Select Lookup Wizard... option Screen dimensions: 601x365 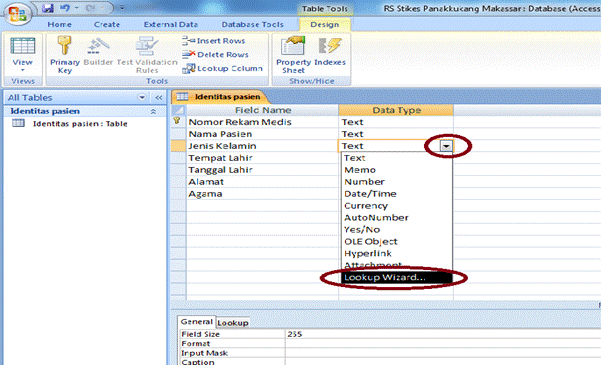click(397, 277)
